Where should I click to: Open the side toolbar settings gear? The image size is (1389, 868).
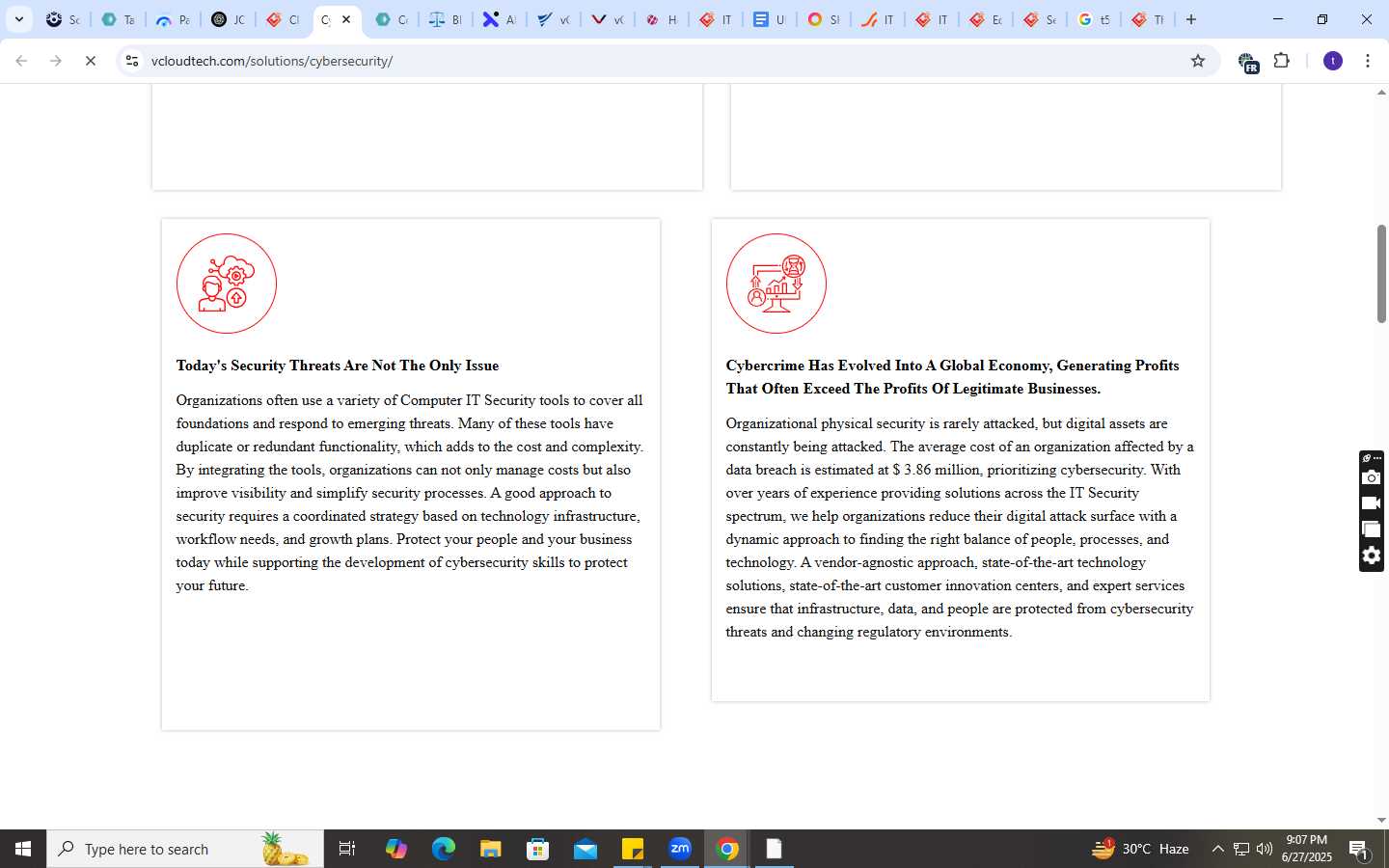[1371, 556]
